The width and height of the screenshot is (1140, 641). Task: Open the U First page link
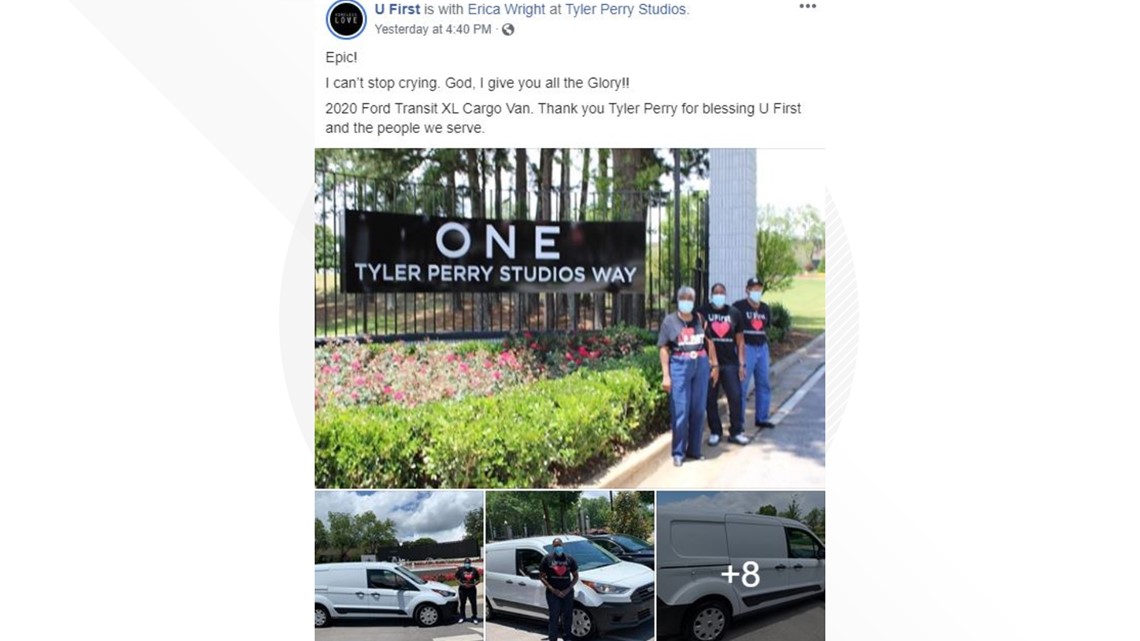pyautogui.click(x=397, y=9)
